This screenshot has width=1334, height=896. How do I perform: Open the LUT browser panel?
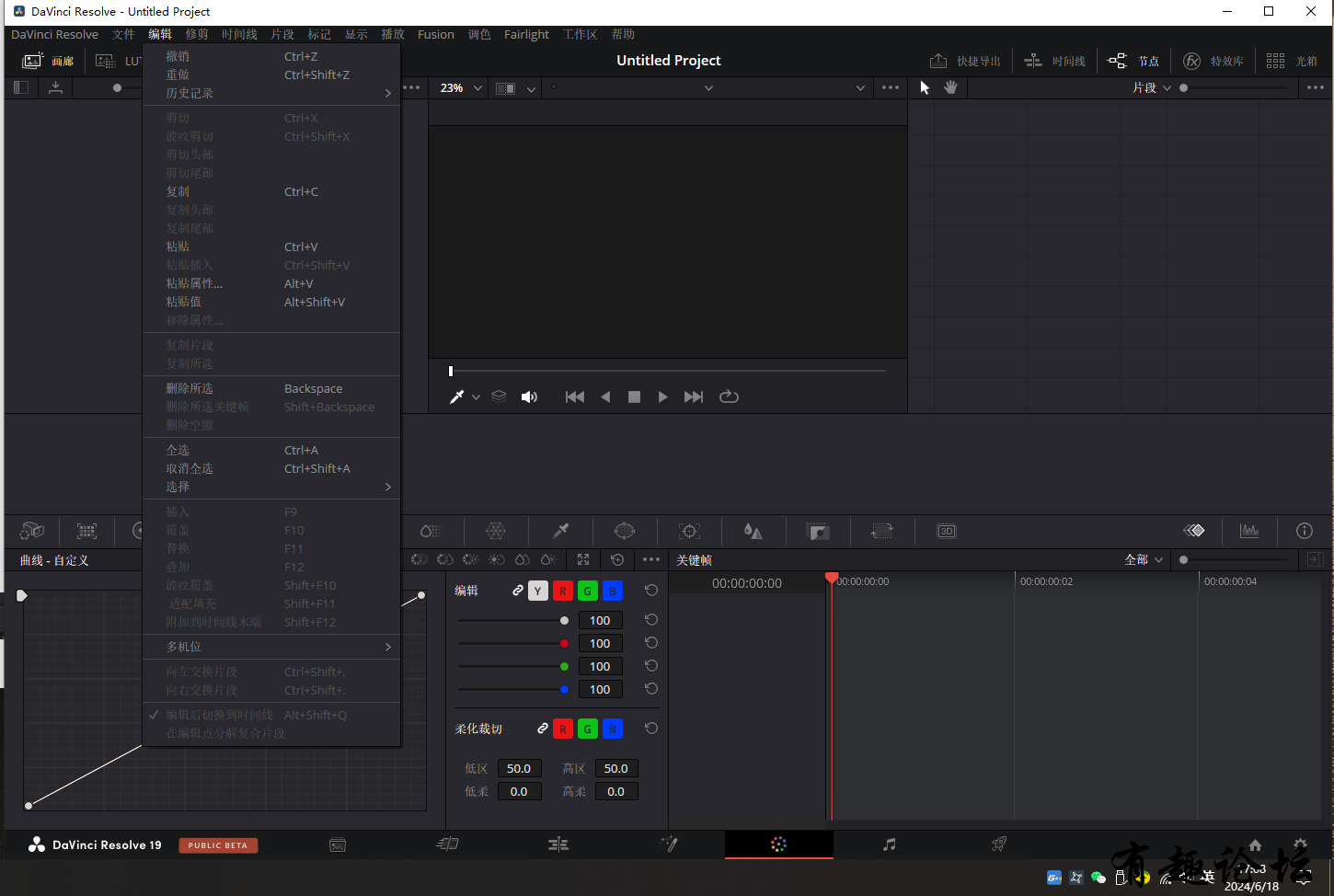coord(119,61)
